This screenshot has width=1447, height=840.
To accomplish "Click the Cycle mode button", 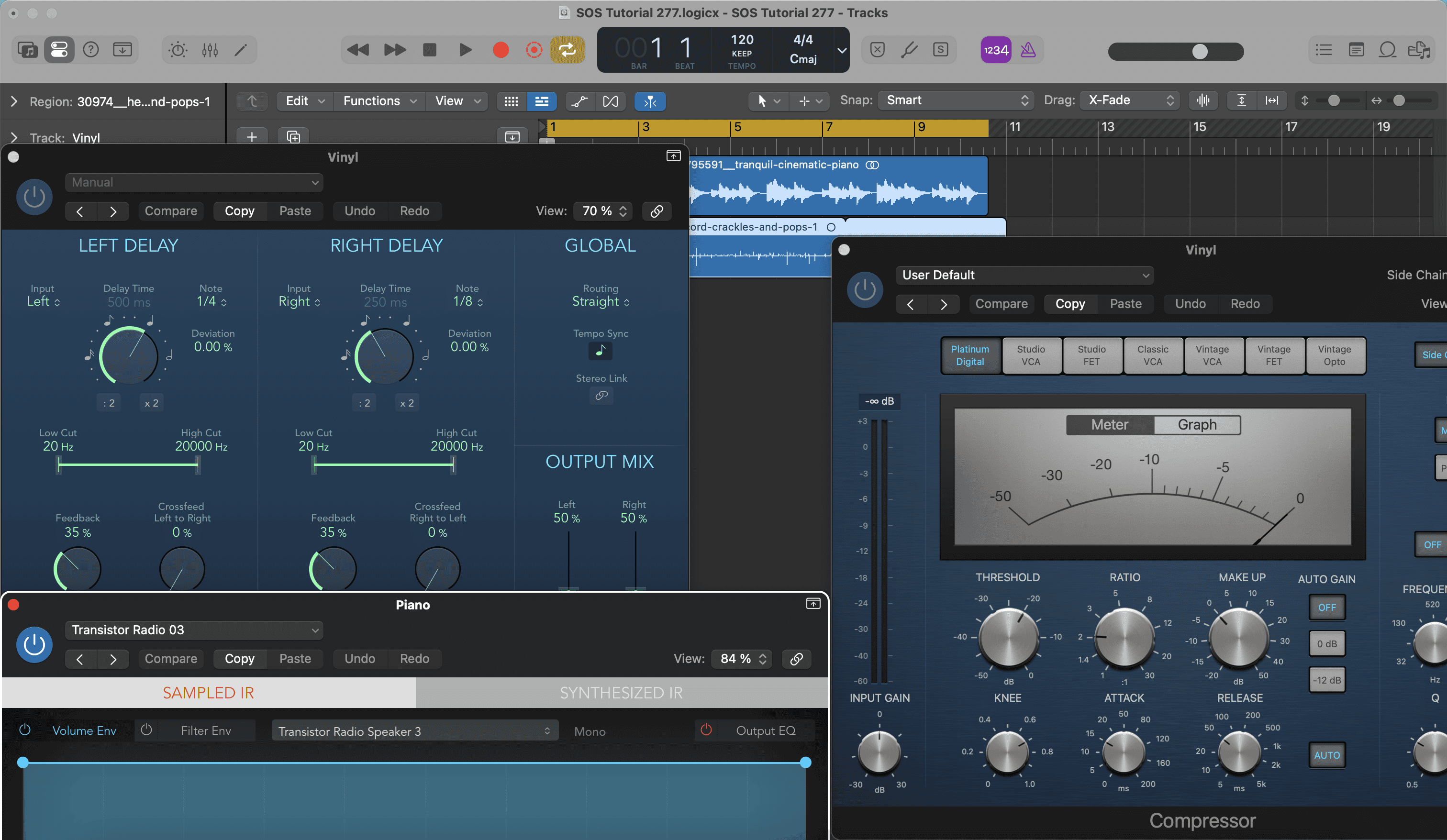I will tap(567, 50).
